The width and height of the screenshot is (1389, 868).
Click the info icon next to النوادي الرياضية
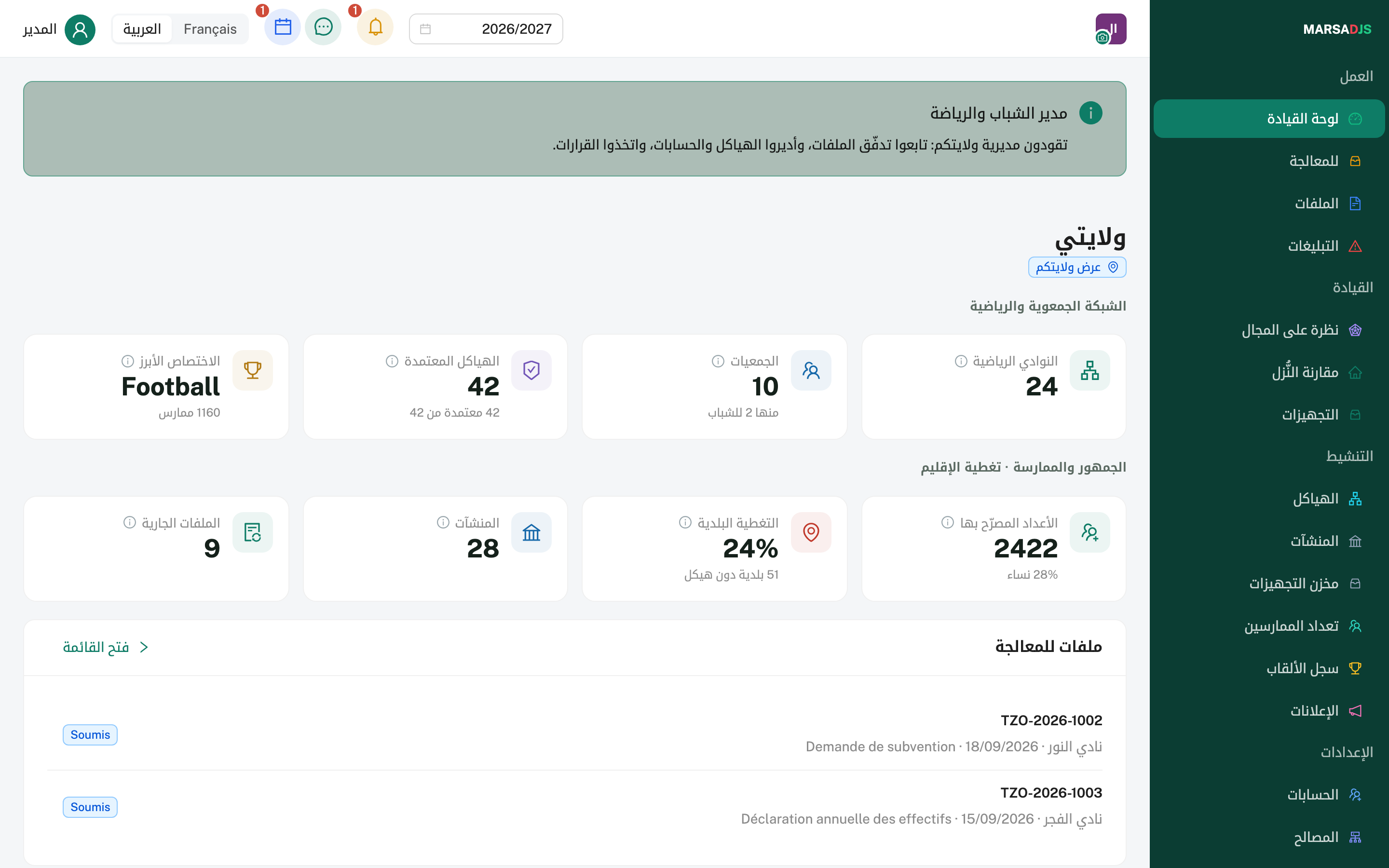click(x=961, y=361)
